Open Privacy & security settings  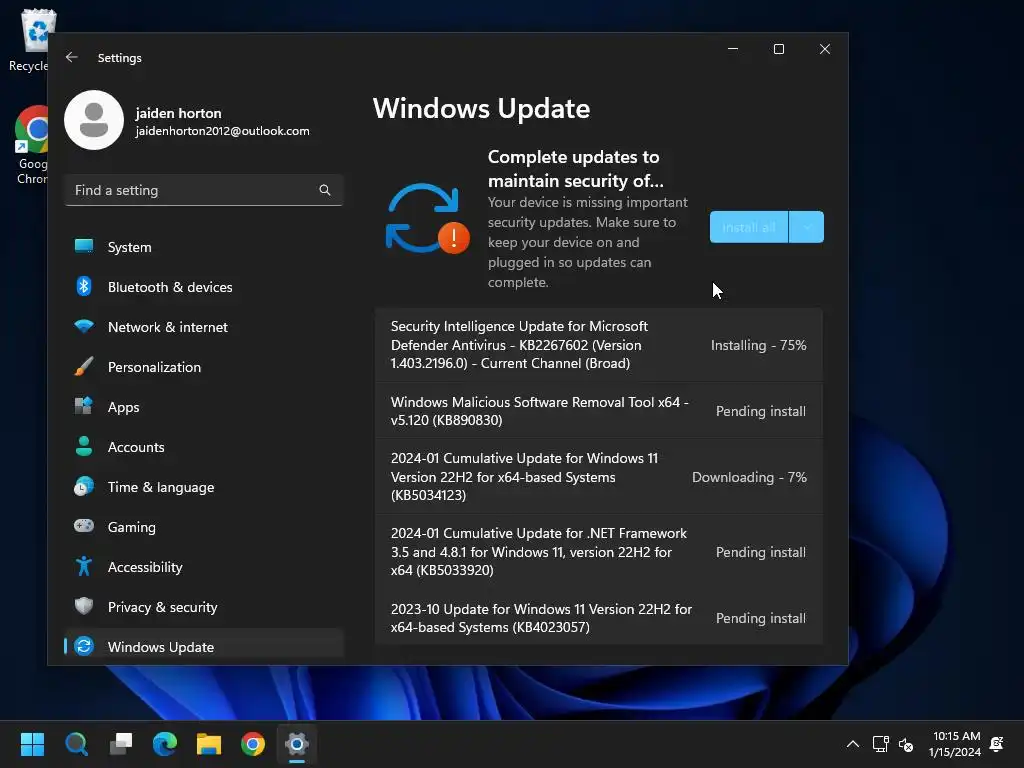204,607
